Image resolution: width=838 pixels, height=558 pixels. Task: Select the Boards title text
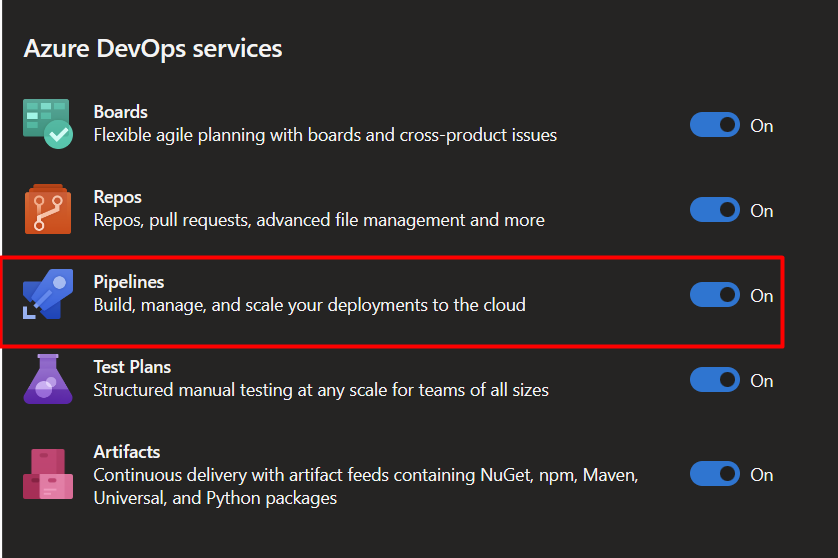(120, 112)
